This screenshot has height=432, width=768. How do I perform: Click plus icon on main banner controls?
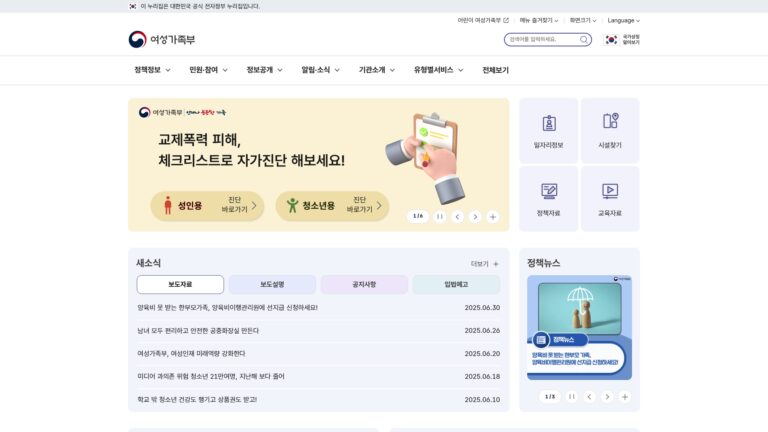[x=493, y=216]
